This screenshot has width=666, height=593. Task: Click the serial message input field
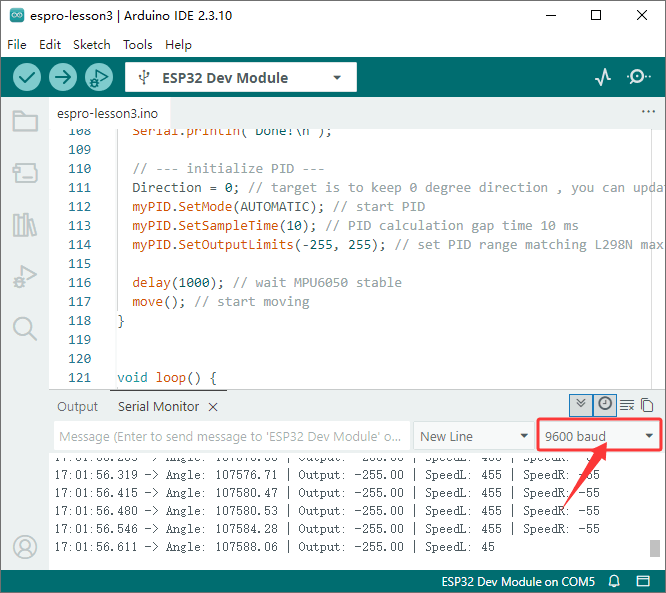231,436
